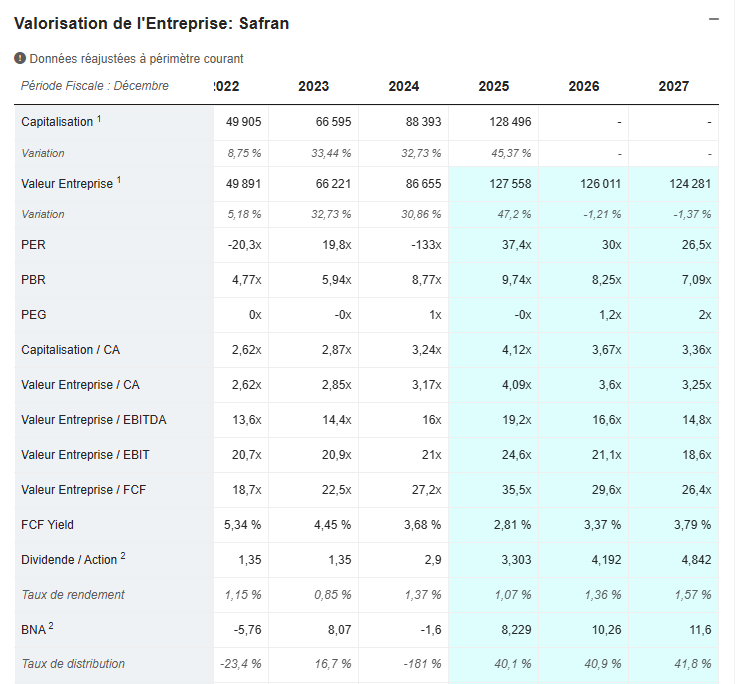Select the 2027 column header
The height and width of the screenshot is (684, 735).
pos(673,87)
